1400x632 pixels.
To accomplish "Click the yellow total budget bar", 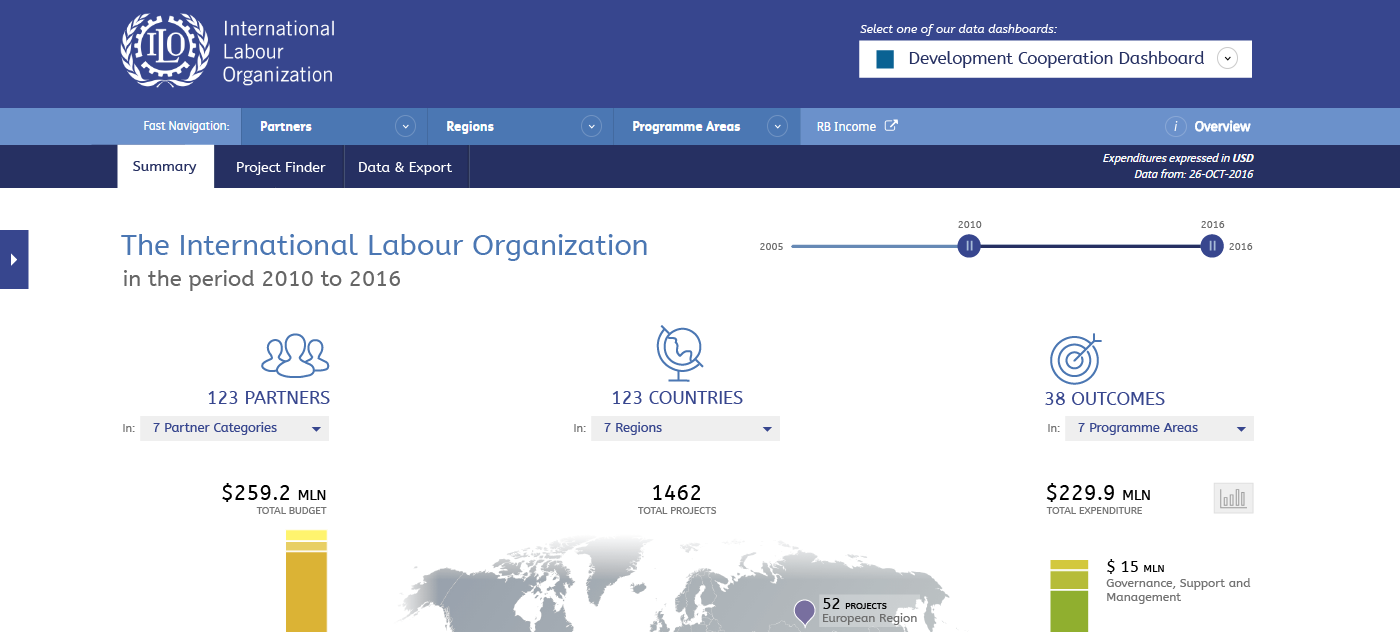I will [x=306, y=580].
